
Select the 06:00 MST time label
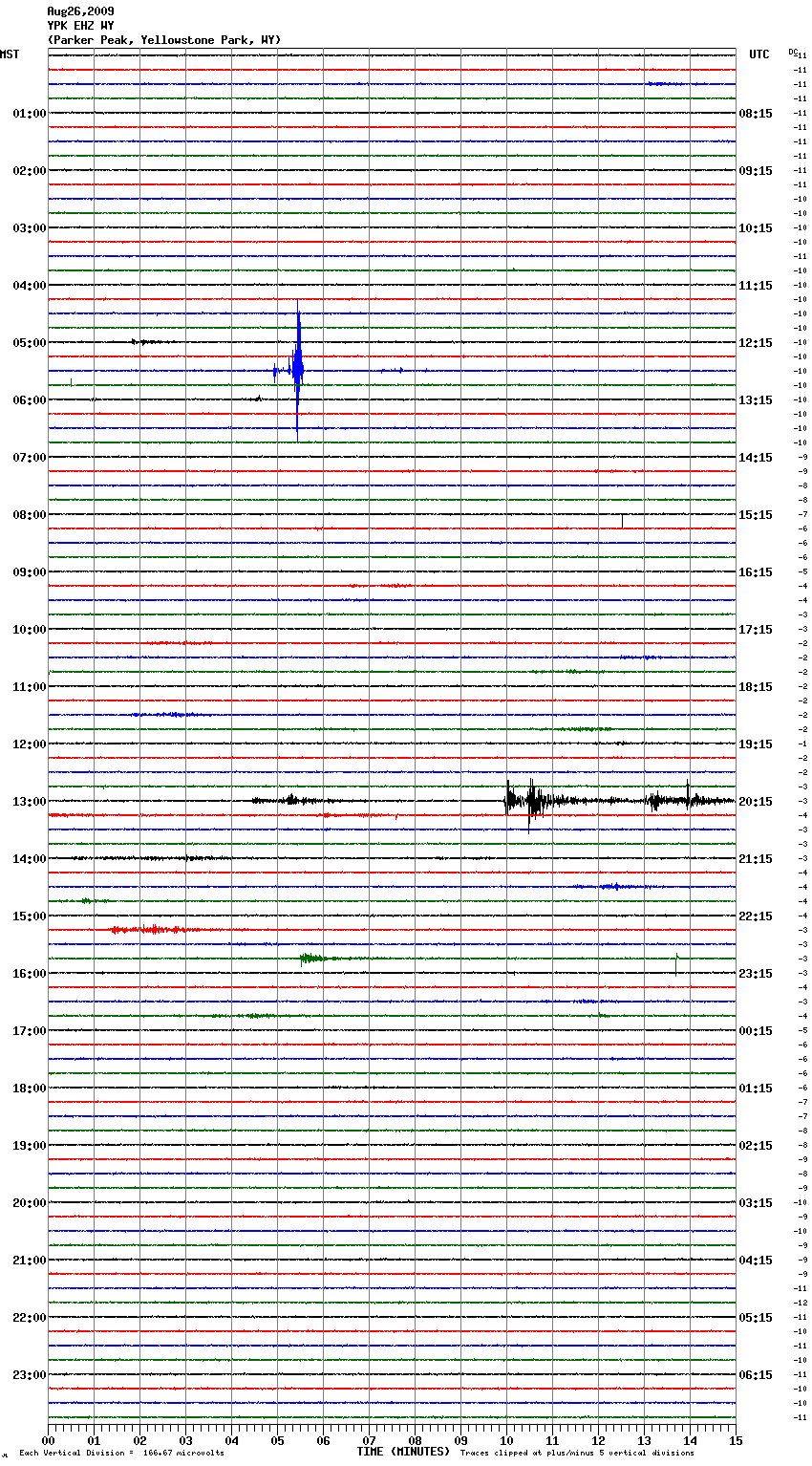coord(29,400)
